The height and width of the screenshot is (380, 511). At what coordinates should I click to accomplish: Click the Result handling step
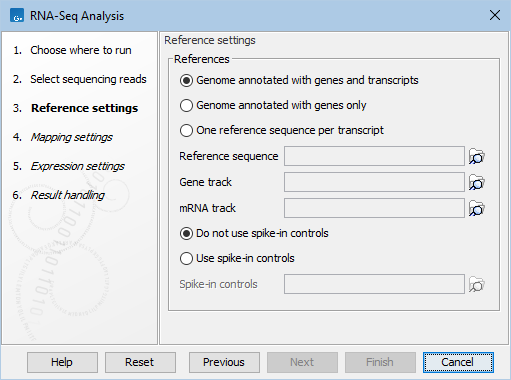tap(67, 195)
